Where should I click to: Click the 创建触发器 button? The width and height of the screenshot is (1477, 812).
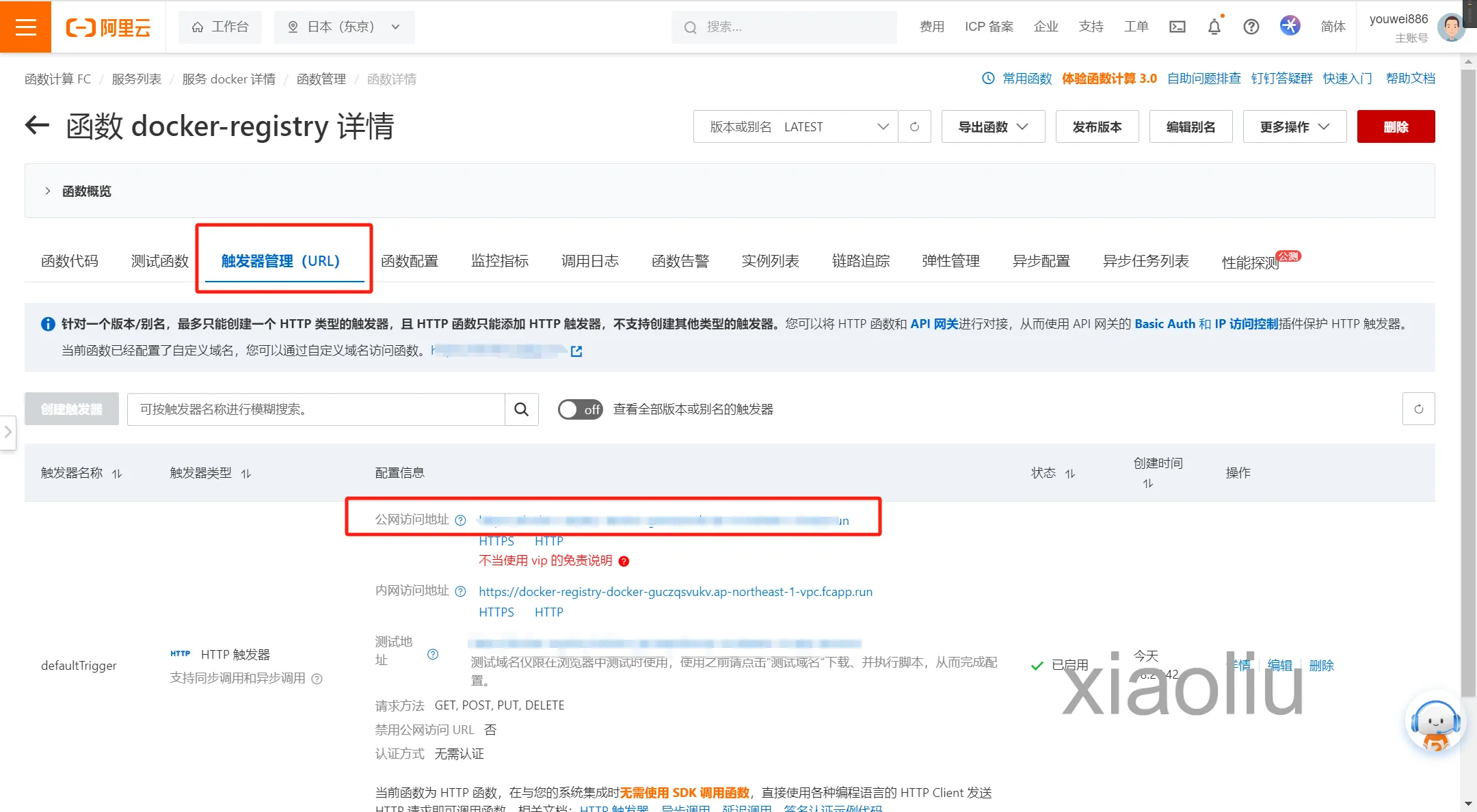click(x=71, y=409)
